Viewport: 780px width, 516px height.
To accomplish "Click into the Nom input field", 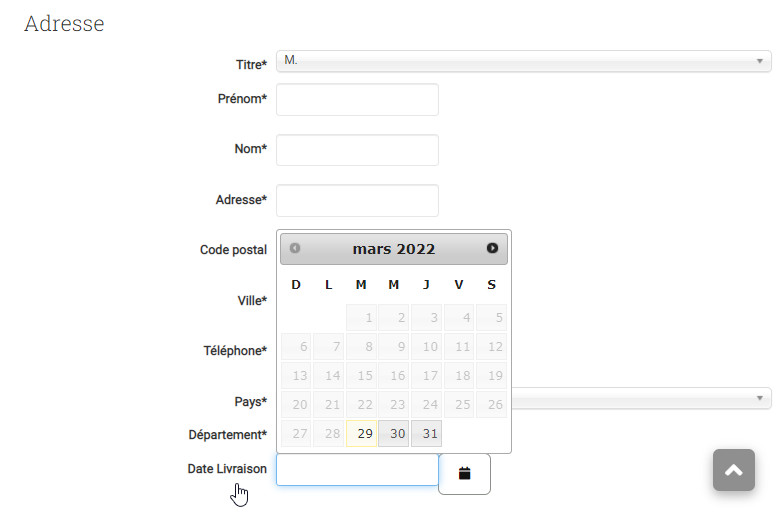I will tap(357, 150).
